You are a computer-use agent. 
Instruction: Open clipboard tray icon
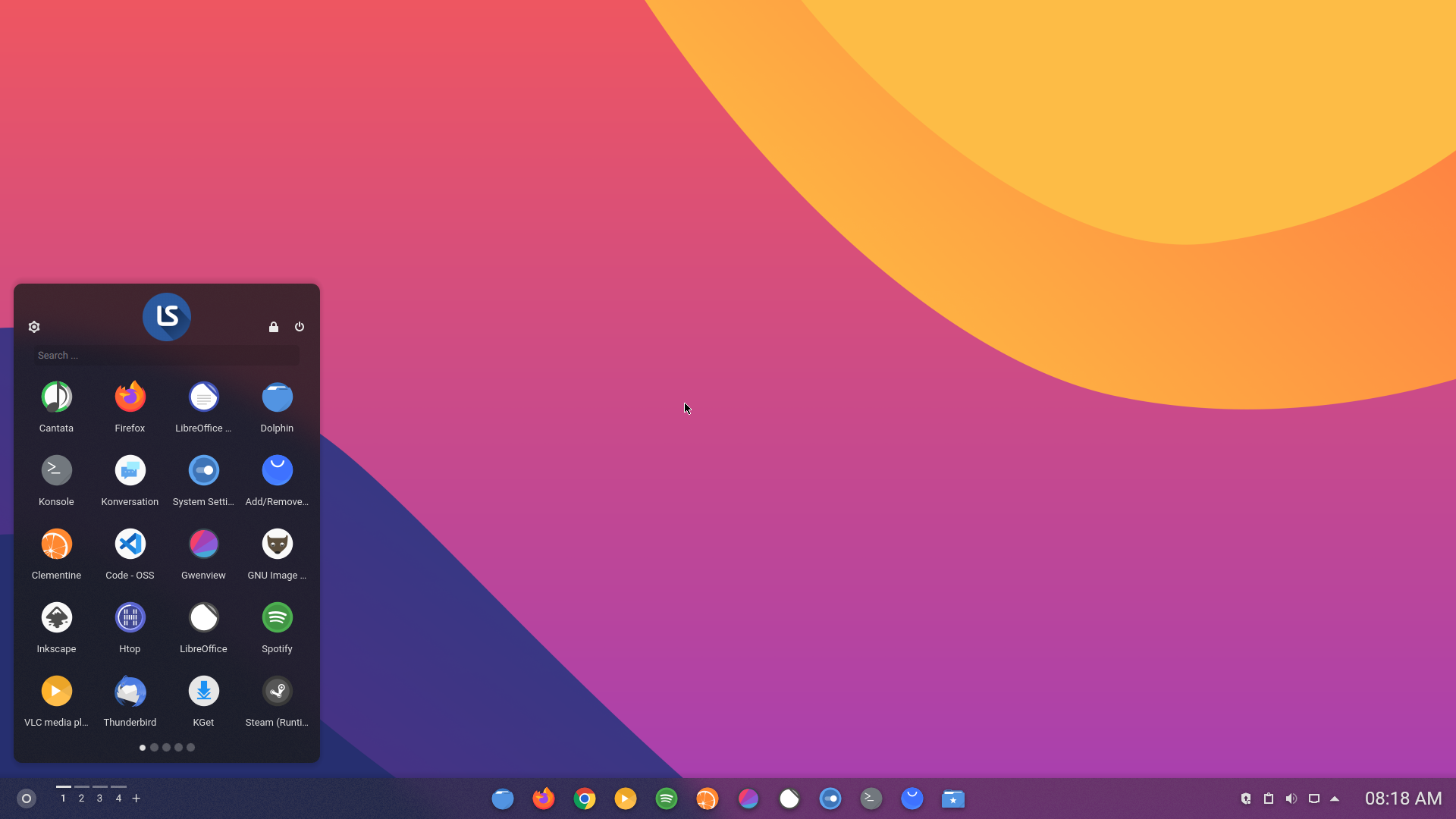point(1269,799)
